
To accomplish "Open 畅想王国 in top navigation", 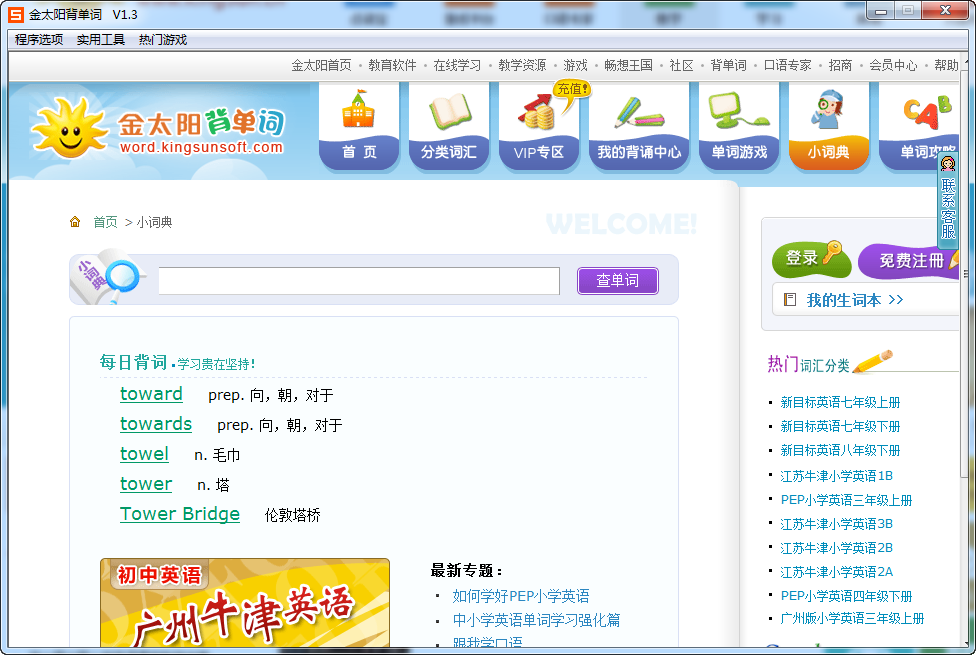I will [628, 65].
